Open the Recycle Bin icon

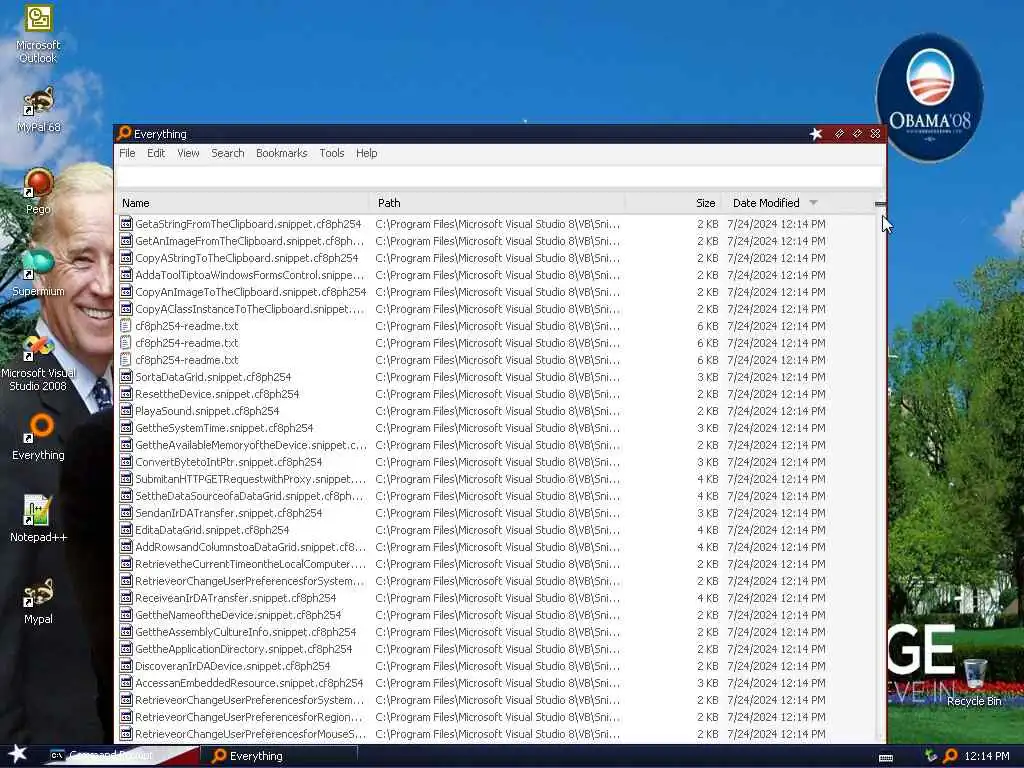coord(974,683)
